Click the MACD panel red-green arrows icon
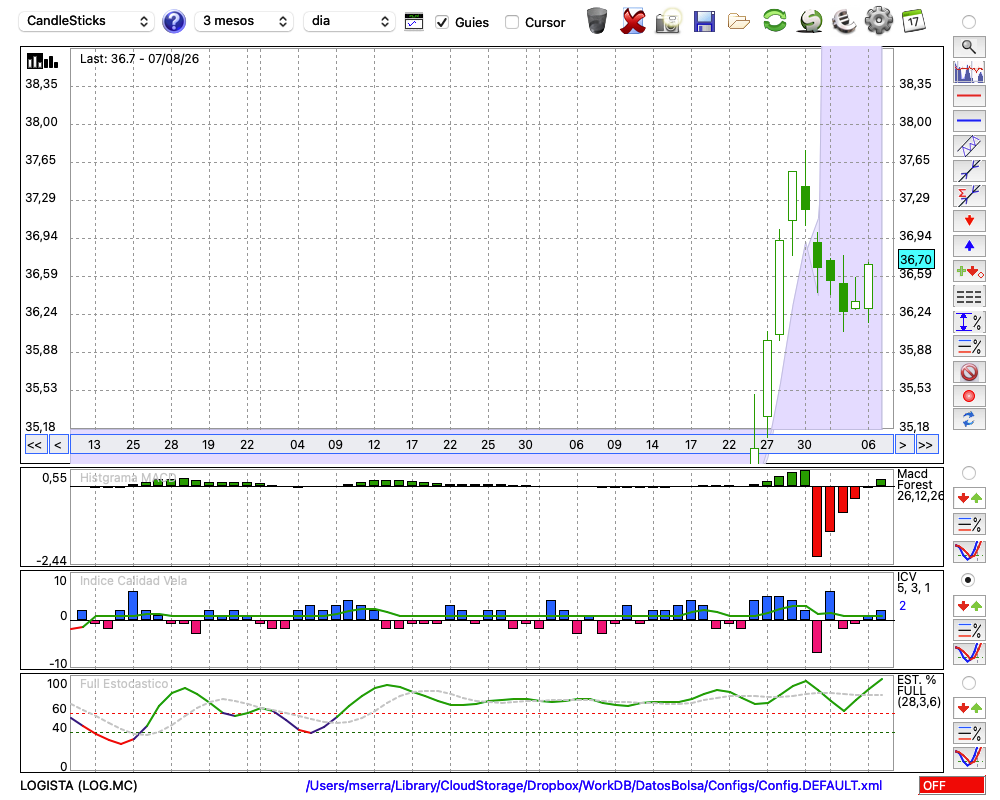Viewport: 1000px width, 800px height. tap(969, 498)
